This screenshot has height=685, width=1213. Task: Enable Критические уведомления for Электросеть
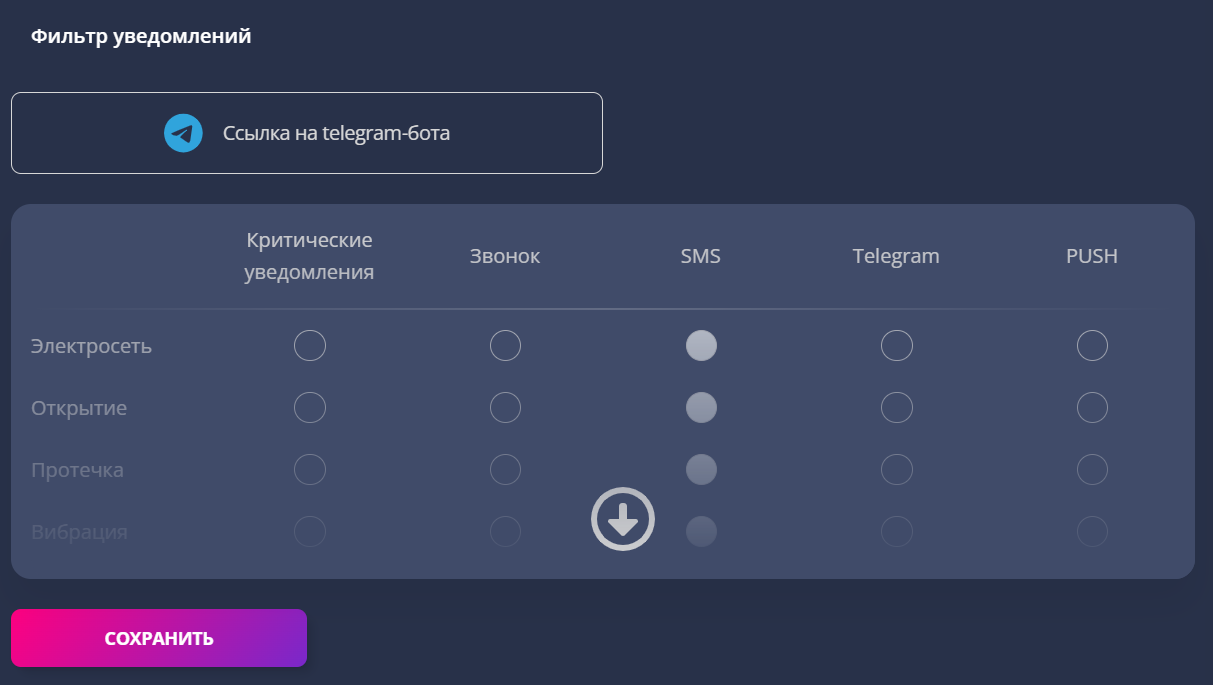click(x=310, y=346)
